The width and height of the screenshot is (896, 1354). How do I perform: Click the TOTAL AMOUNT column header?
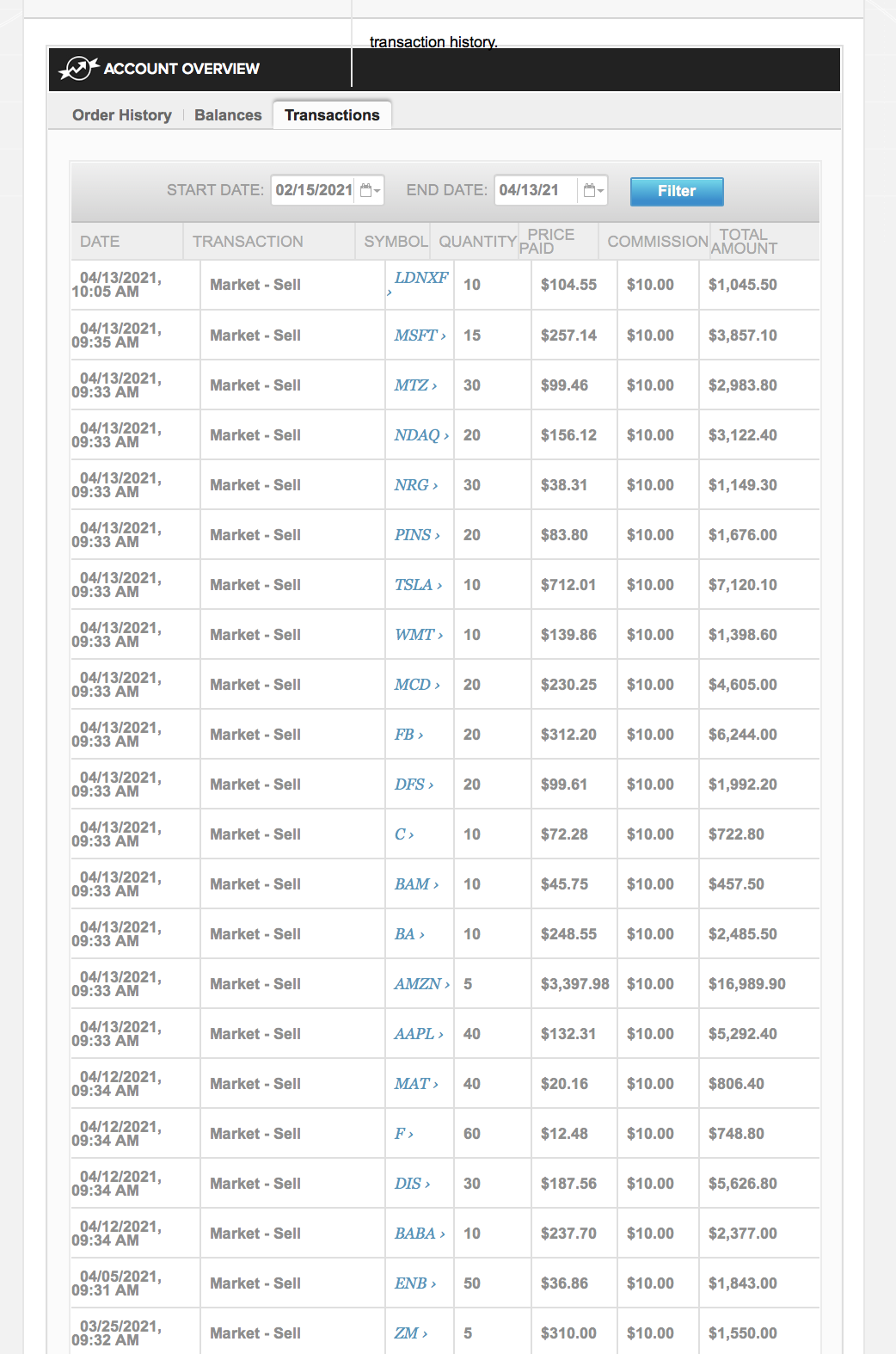tap(744, 242)
